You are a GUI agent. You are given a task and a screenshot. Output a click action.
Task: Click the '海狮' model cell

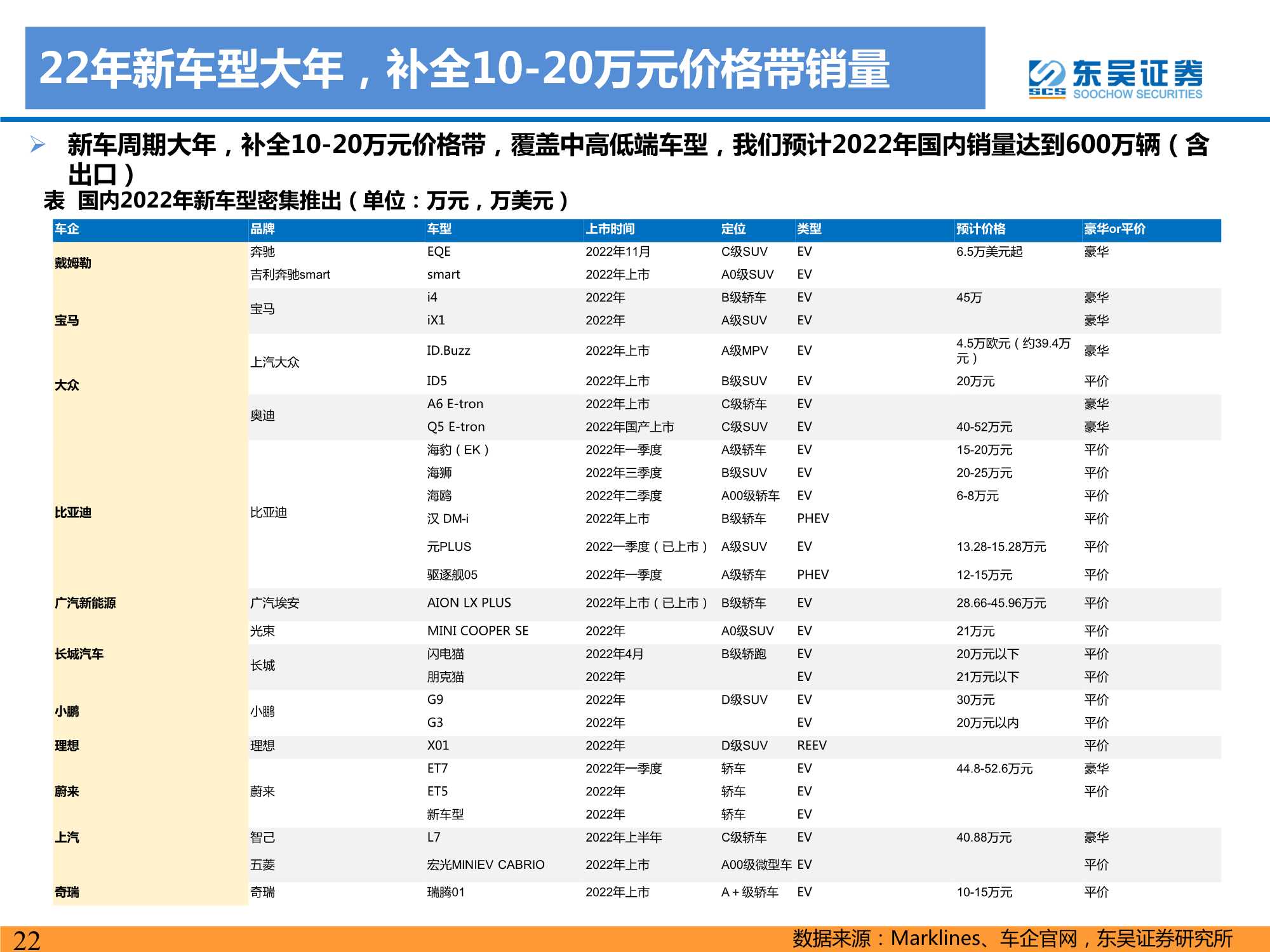click(439, 473)
